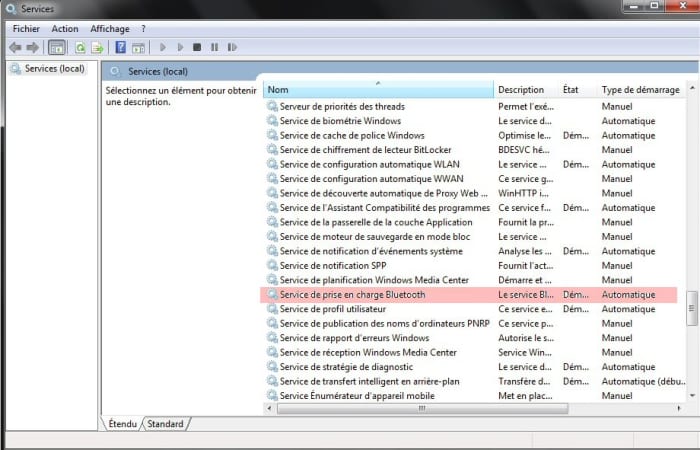700x450 pixels.
Task: Click 'Analyse les ...' description cell
Action: [525, 251]
